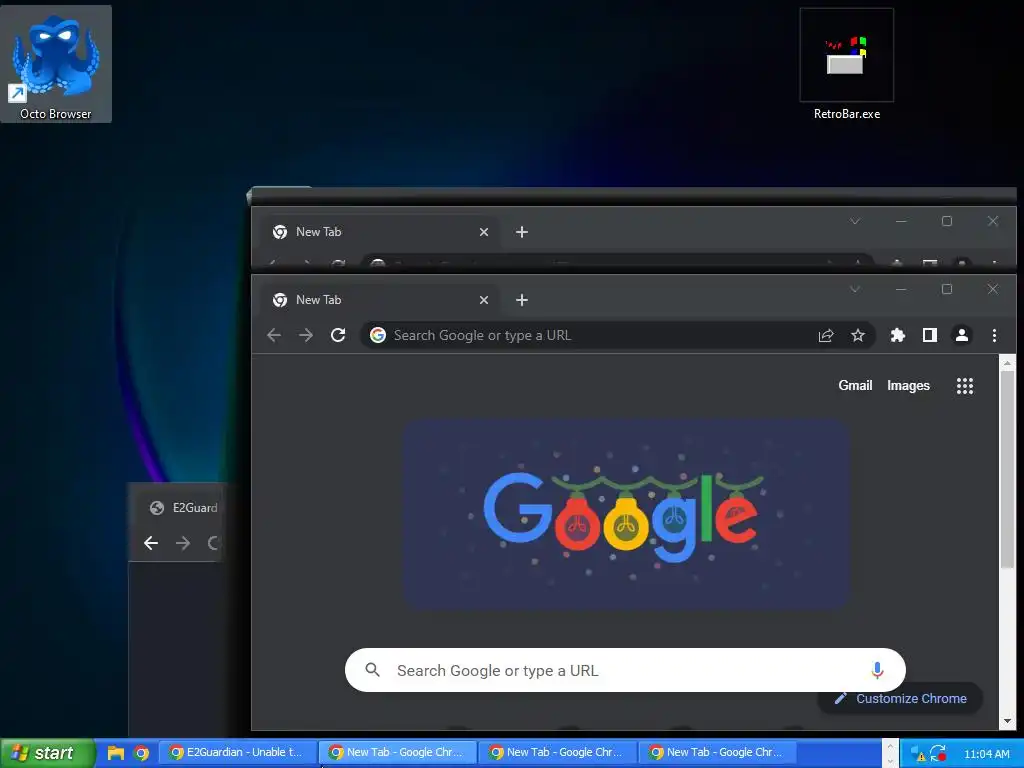Open Chrome's three-dot menu

[x=994, y=335]
